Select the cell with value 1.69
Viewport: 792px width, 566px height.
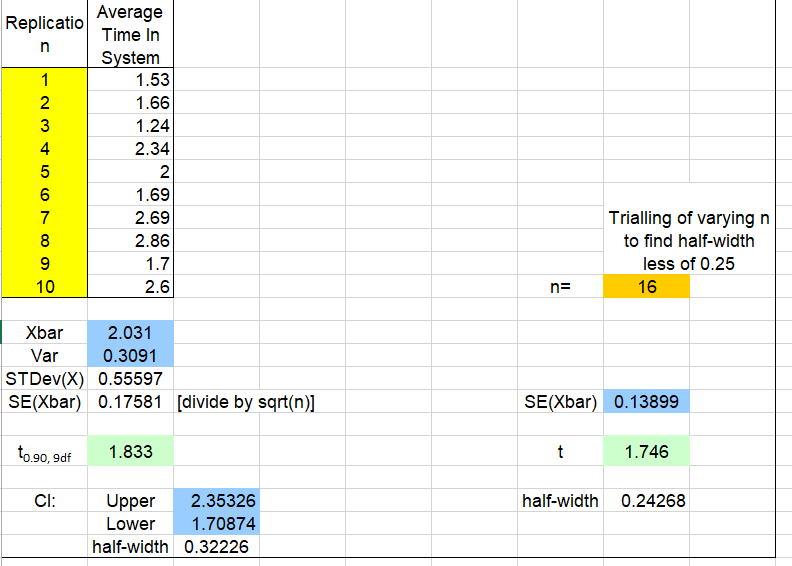point(130,194)
